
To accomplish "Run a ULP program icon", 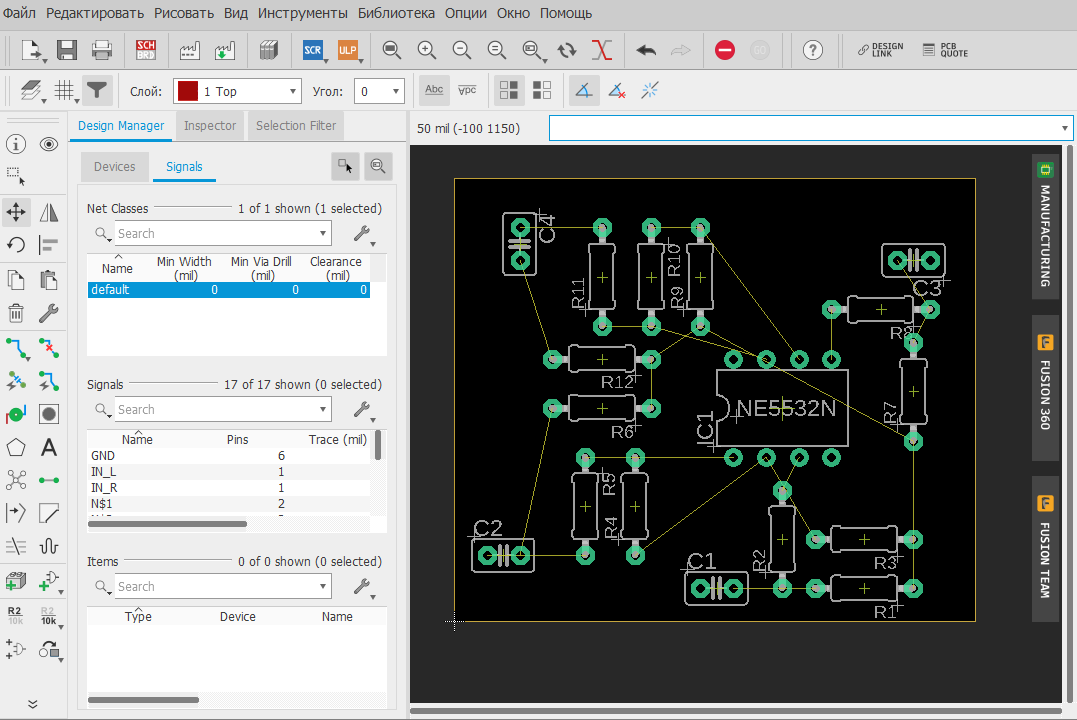I will pyautogui.click(x=348, y=50).
